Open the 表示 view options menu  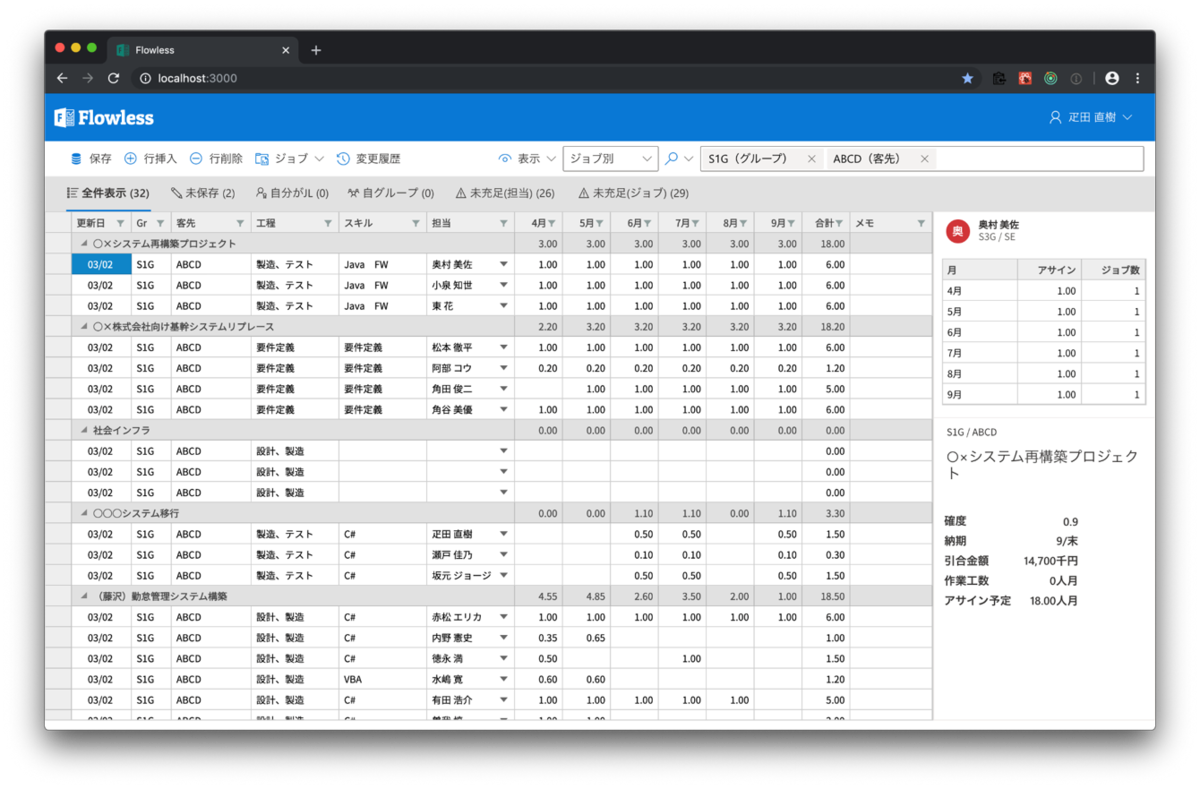click(527, 159)
